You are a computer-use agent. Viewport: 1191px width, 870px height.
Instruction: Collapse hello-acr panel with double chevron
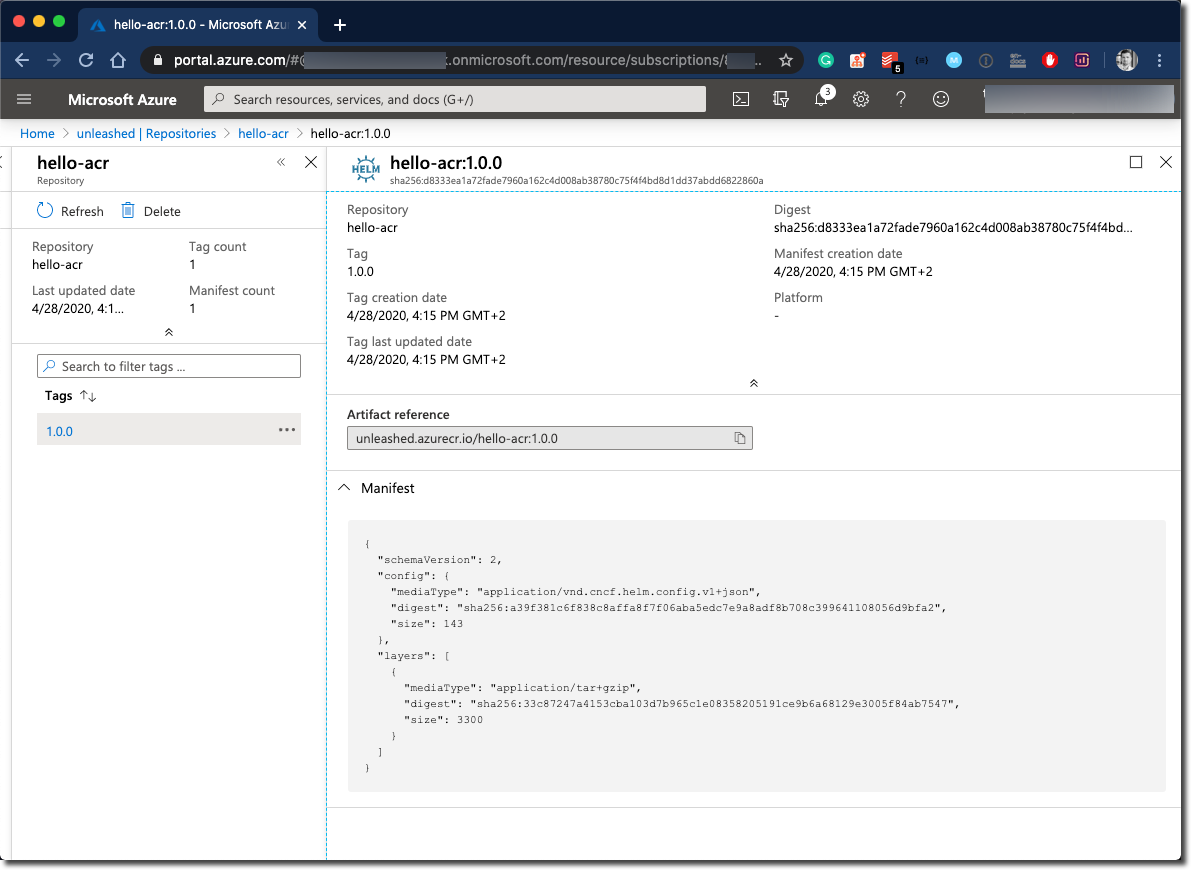point(281,162)
